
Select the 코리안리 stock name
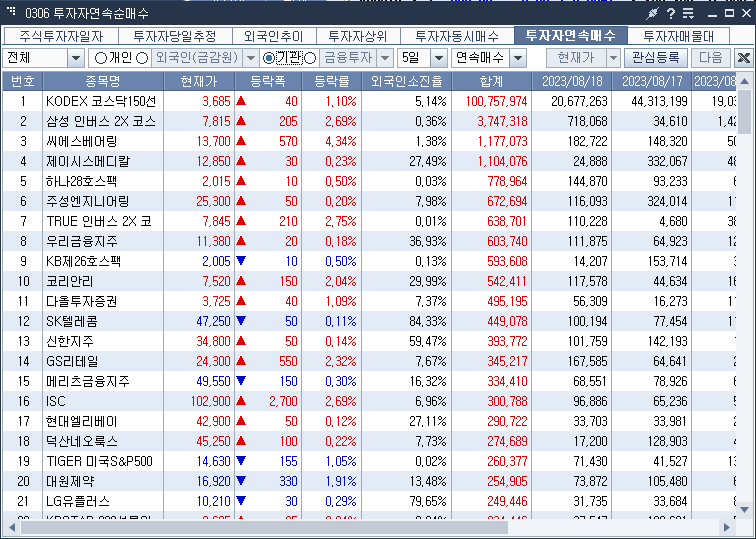(69, 281)
